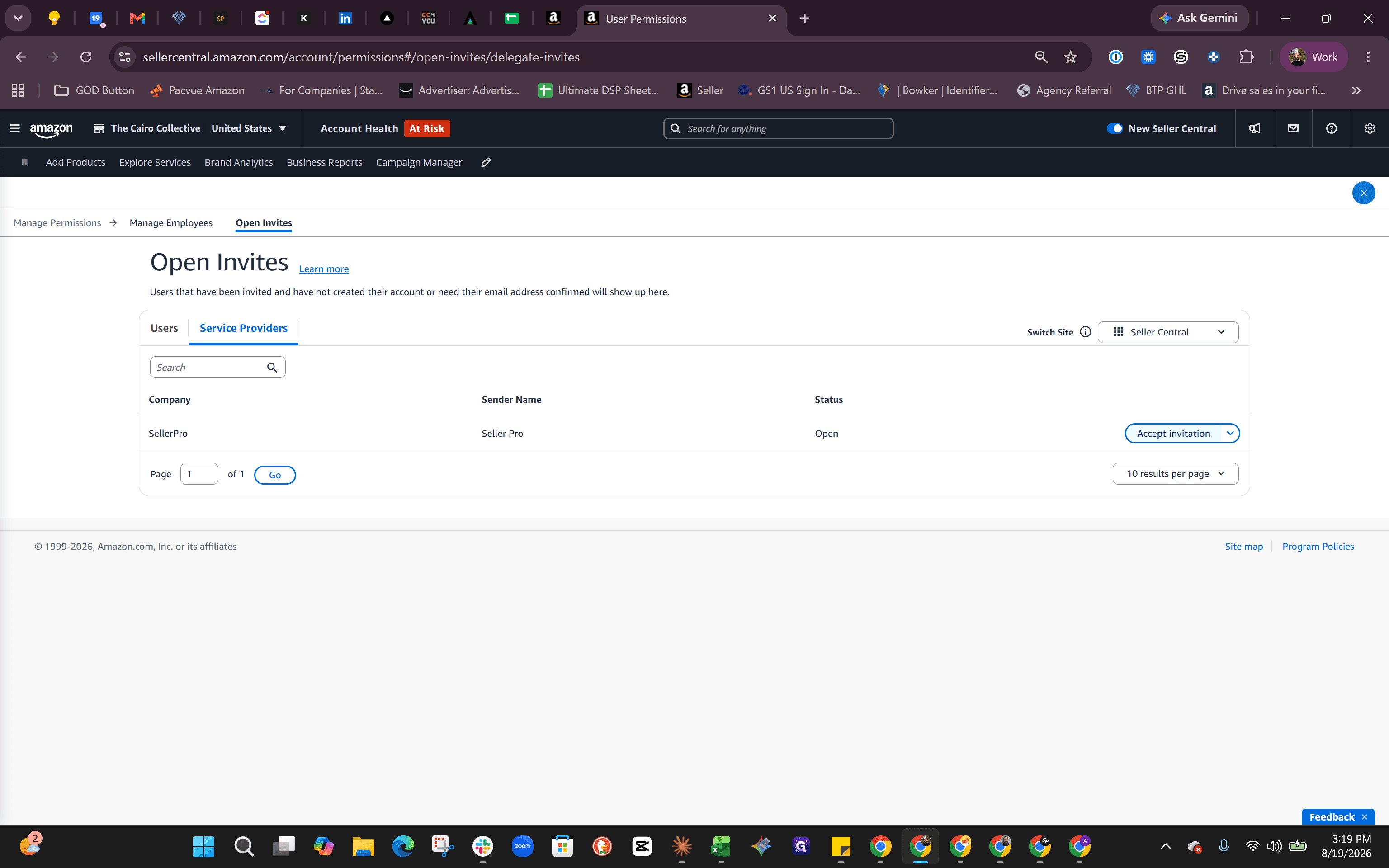The image size is (1389, 868).
Task: Open the messages envelope icon
Action: click(1293, 128)
